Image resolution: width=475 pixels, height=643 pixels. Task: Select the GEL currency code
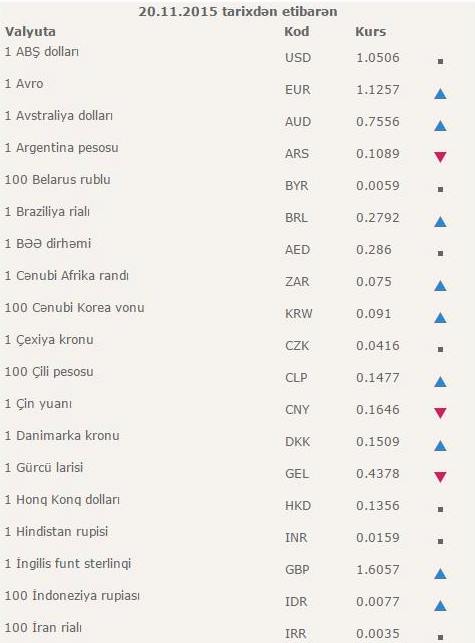(x=297, y=474)
